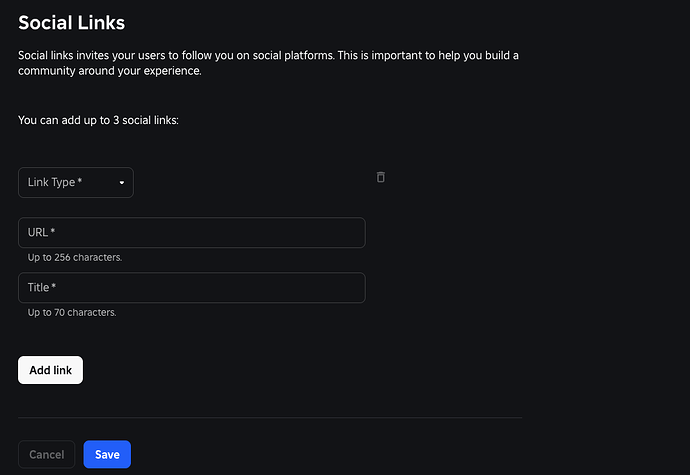Select the Social Links heading
The height and width of the screenshot is (475, 690).
coord(71,23)
